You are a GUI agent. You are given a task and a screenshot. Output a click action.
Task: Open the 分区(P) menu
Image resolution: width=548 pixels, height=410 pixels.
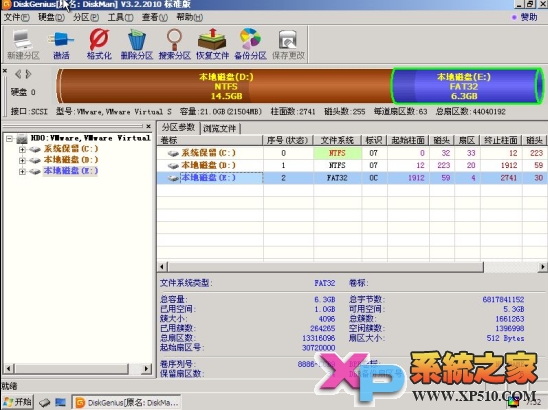86,17
